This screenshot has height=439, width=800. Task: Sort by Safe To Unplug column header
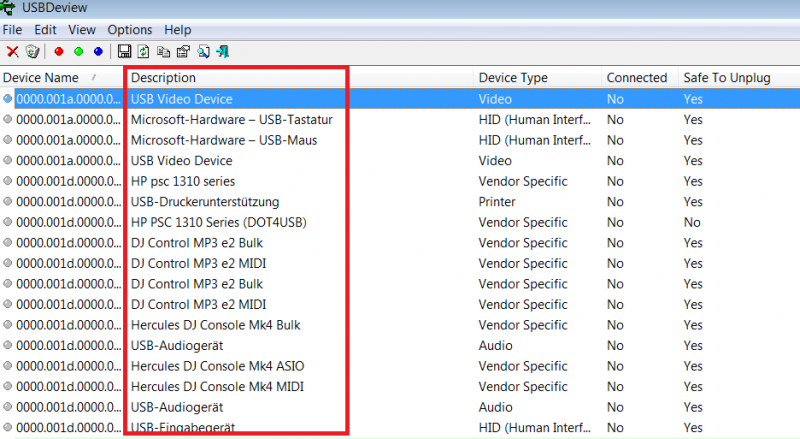(720, 78)
